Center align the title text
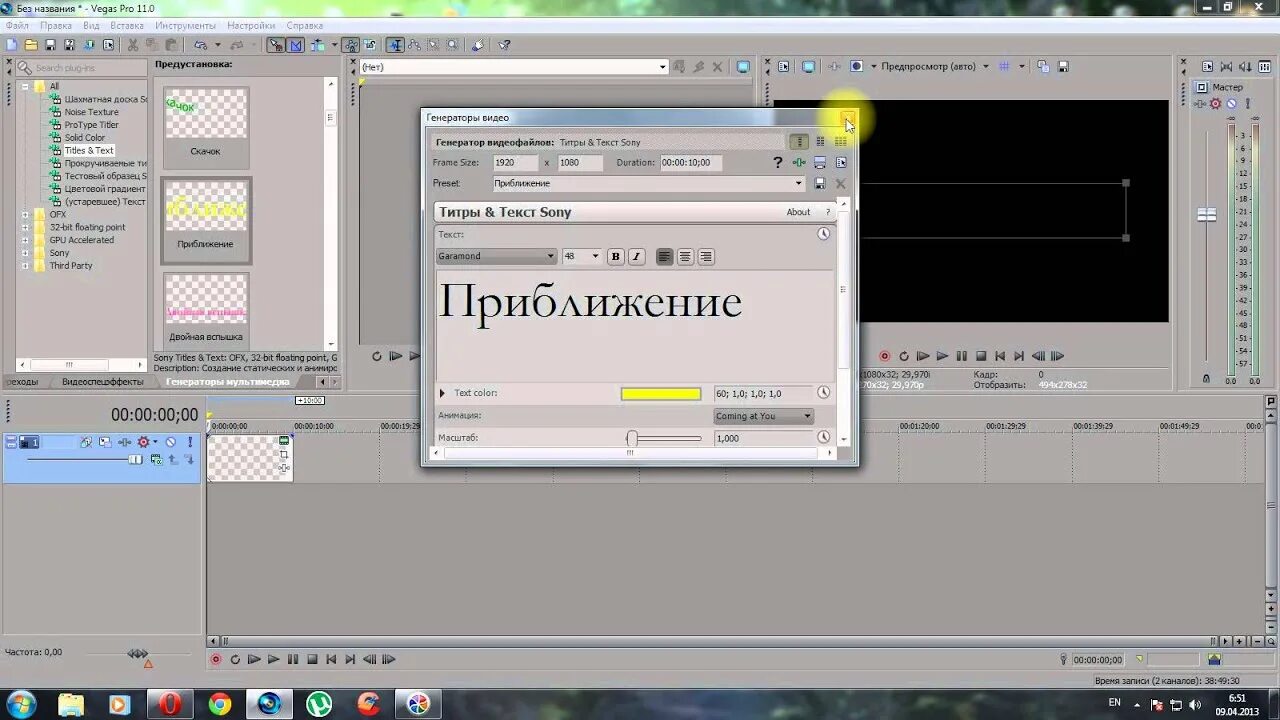Image resolution: width=1280 pixels, height=720 pixels. point(685,257)
